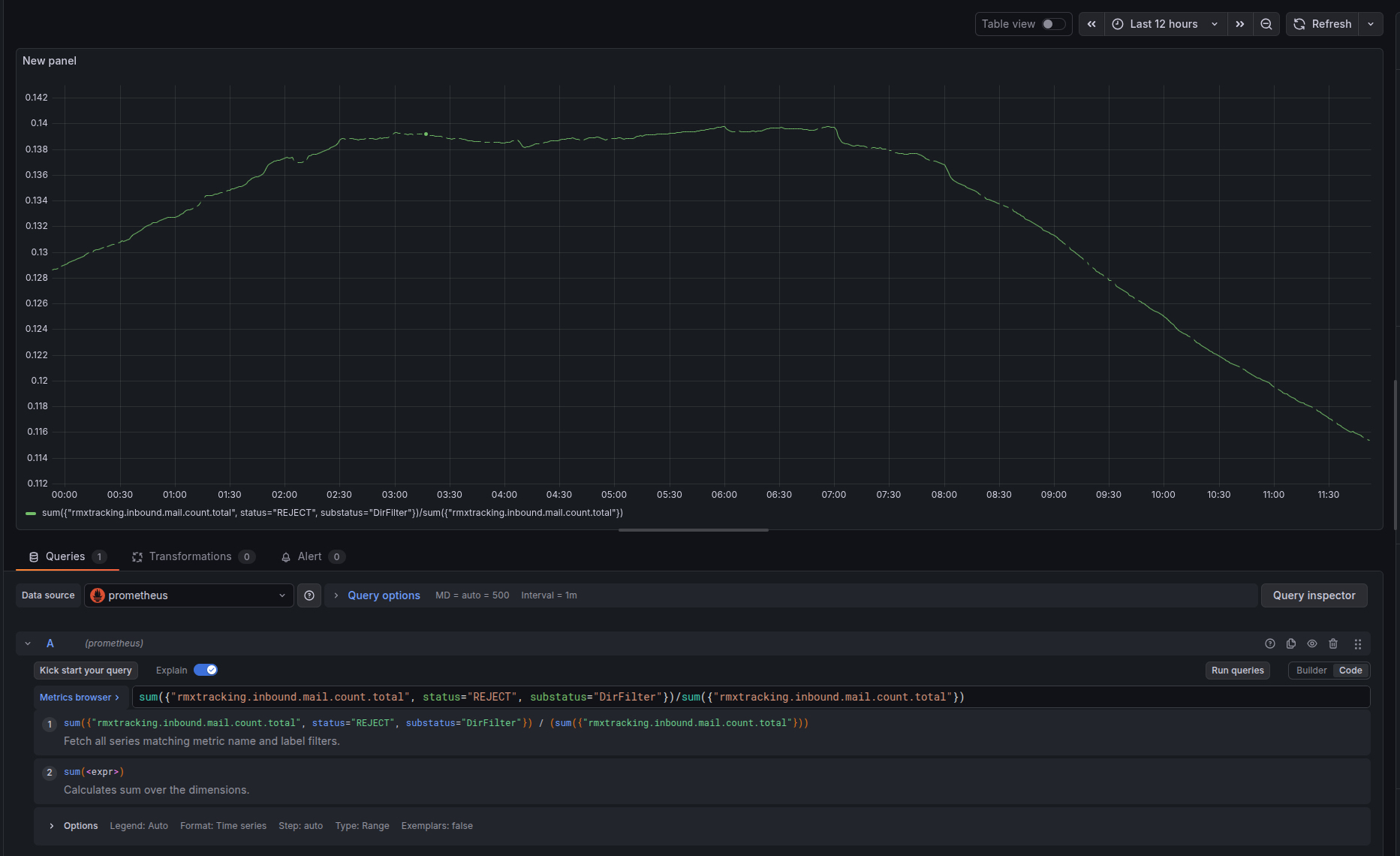Open the prometheus data source dropdown
Image resolution: width=1400 pixels, height=856 pixels.
(x=188, y=595)
